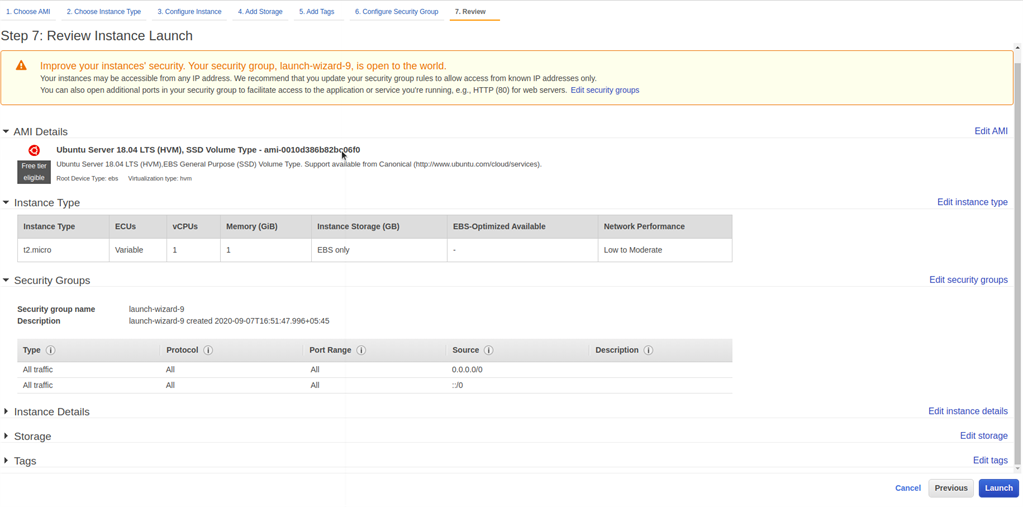Click the info icon beside Port Range
Viewport: 1023px width, 507px height.
(361, 350)
